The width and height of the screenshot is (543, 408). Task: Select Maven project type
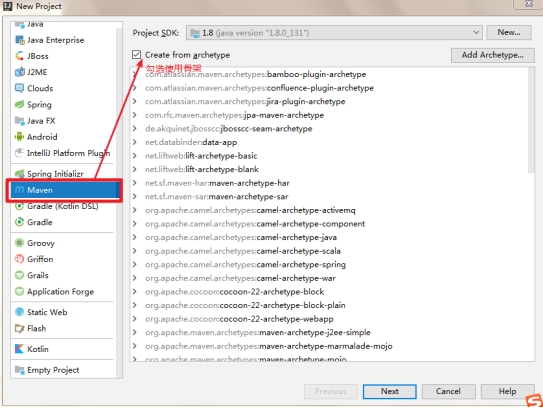[x=64, y=190]
